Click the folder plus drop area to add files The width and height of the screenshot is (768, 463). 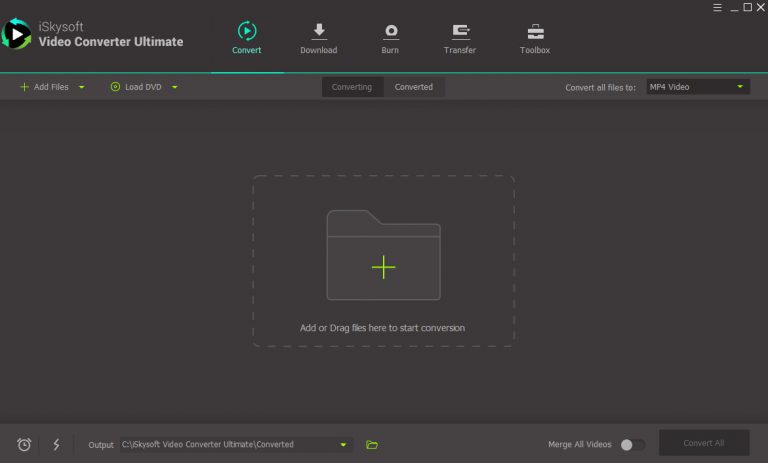(384, 255)
